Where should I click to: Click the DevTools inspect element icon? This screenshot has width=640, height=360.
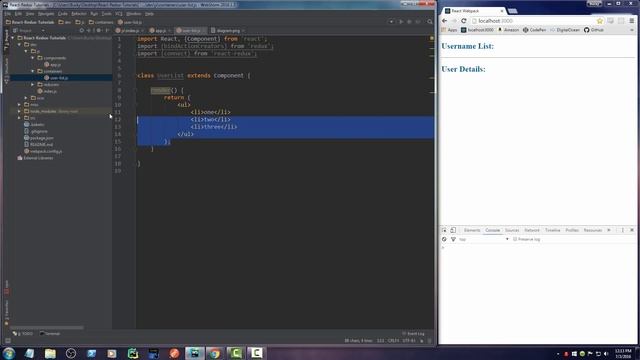444,230
